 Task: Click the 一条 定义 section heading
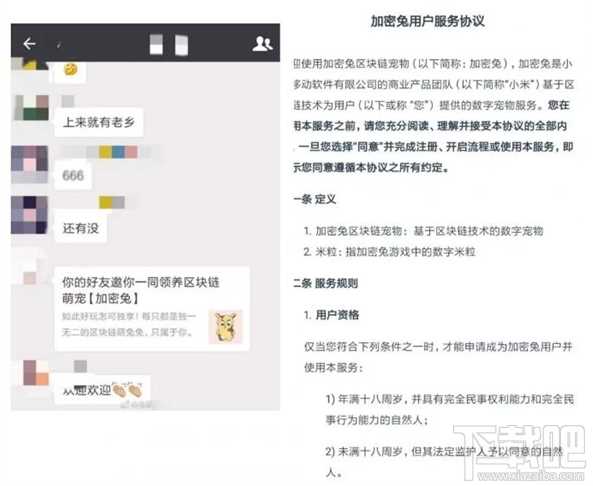click(315, 199)
